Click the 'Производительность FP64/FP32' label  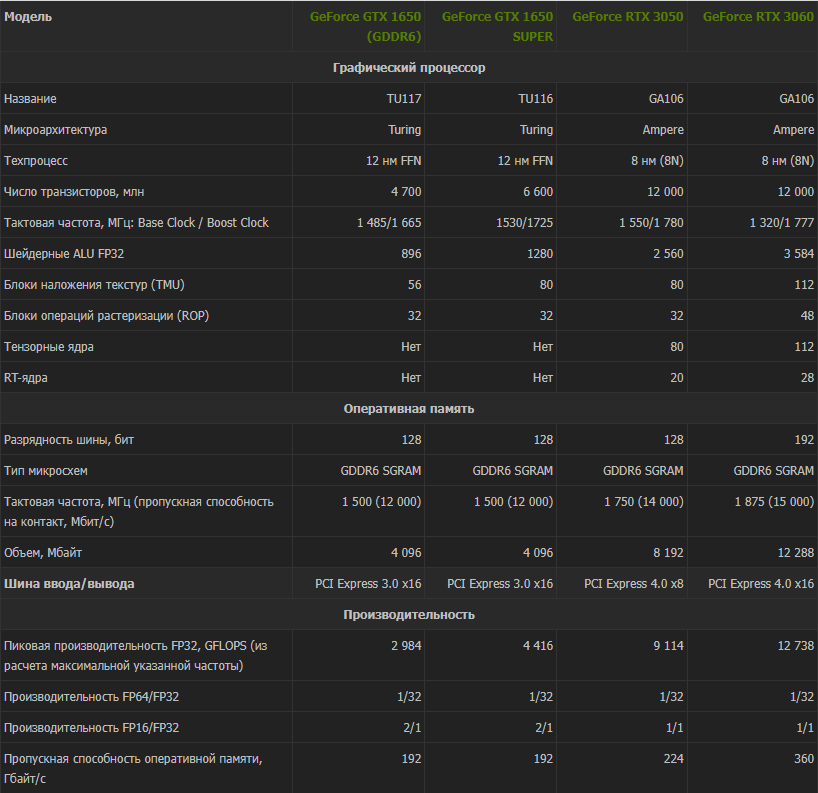click(x=91, y=697)
